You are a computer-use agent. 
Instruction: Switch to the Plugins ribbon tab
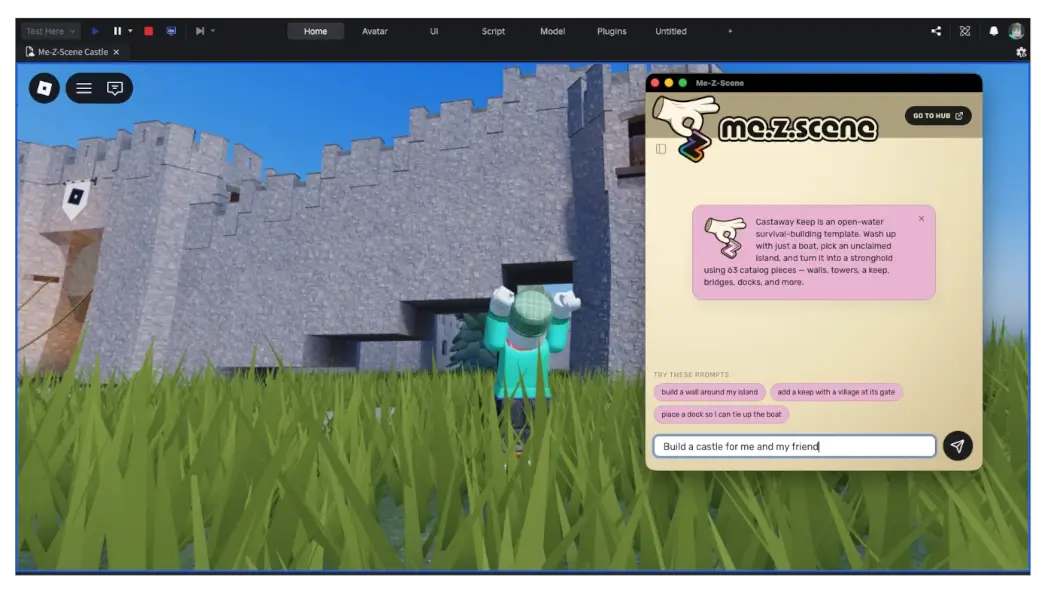click(x=611, y=31)
